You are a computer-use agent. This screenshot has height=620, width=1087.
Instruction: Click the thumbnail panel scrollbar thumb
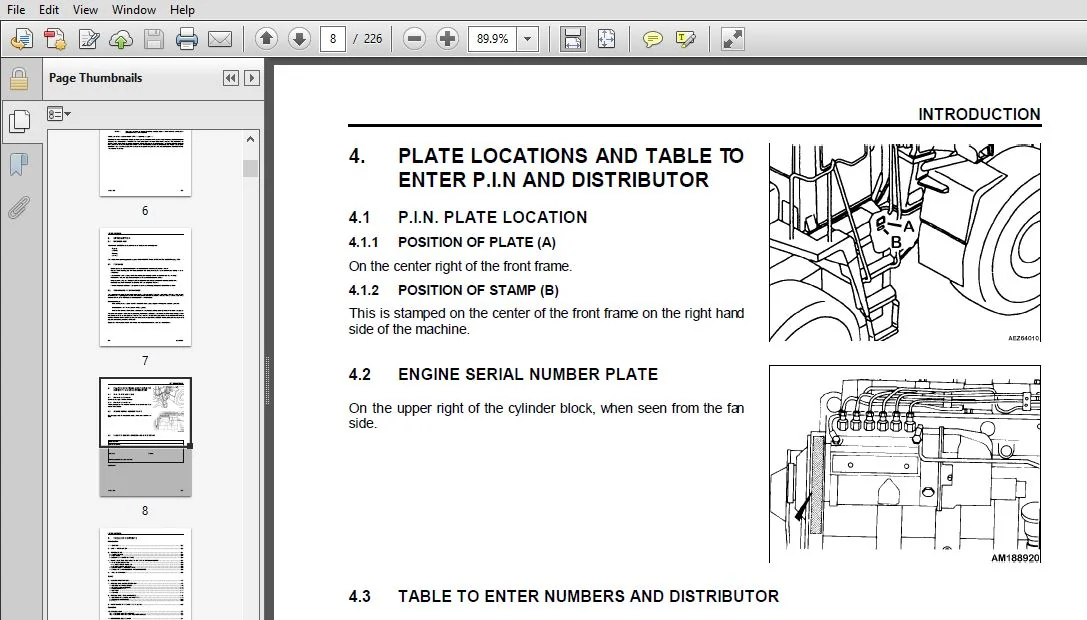250,169
